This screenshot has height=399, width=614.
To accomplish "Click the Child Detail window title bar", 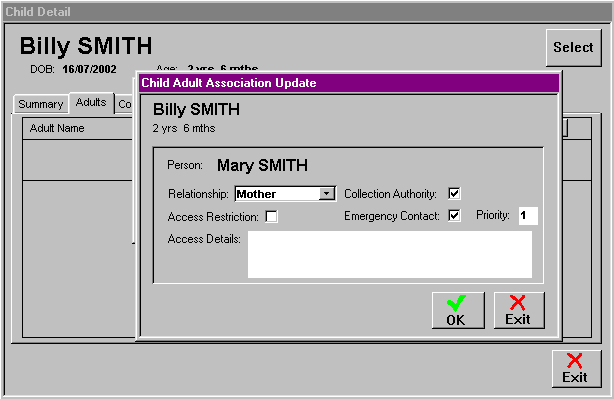I will point(307,12).
